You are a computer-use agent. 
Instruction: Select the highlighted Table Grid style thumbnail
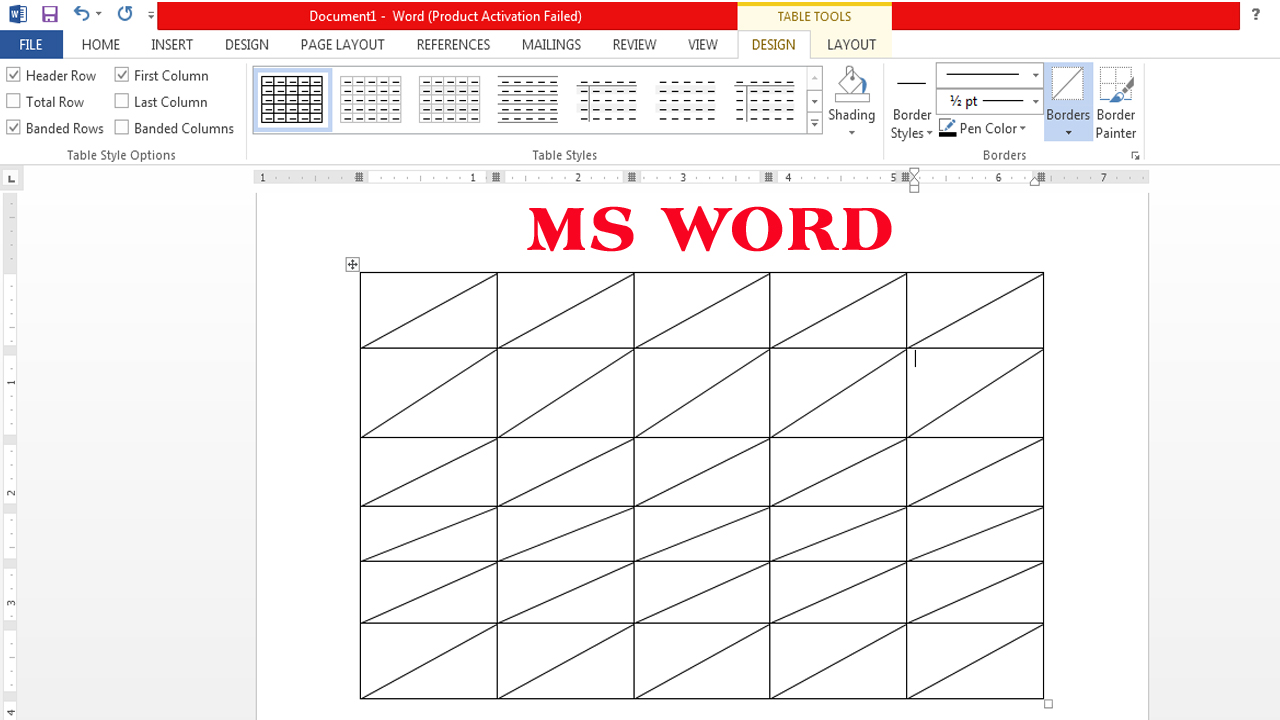coord(292,100)
